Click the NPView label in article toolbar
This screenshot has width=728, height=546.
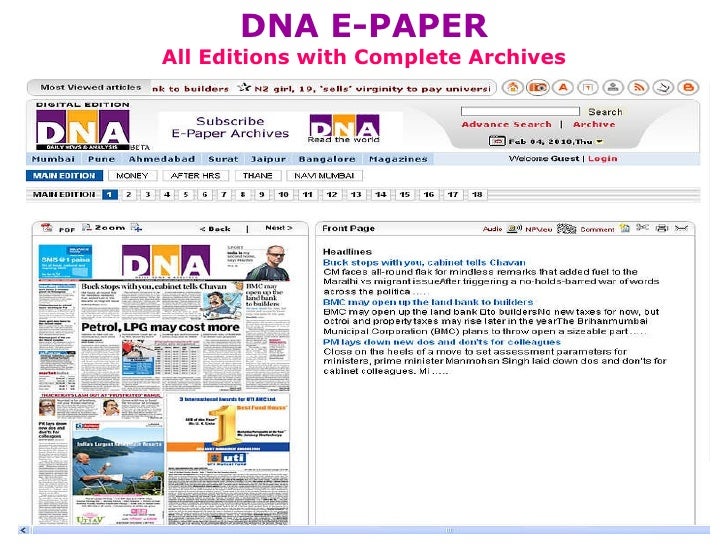pos(539,229)
